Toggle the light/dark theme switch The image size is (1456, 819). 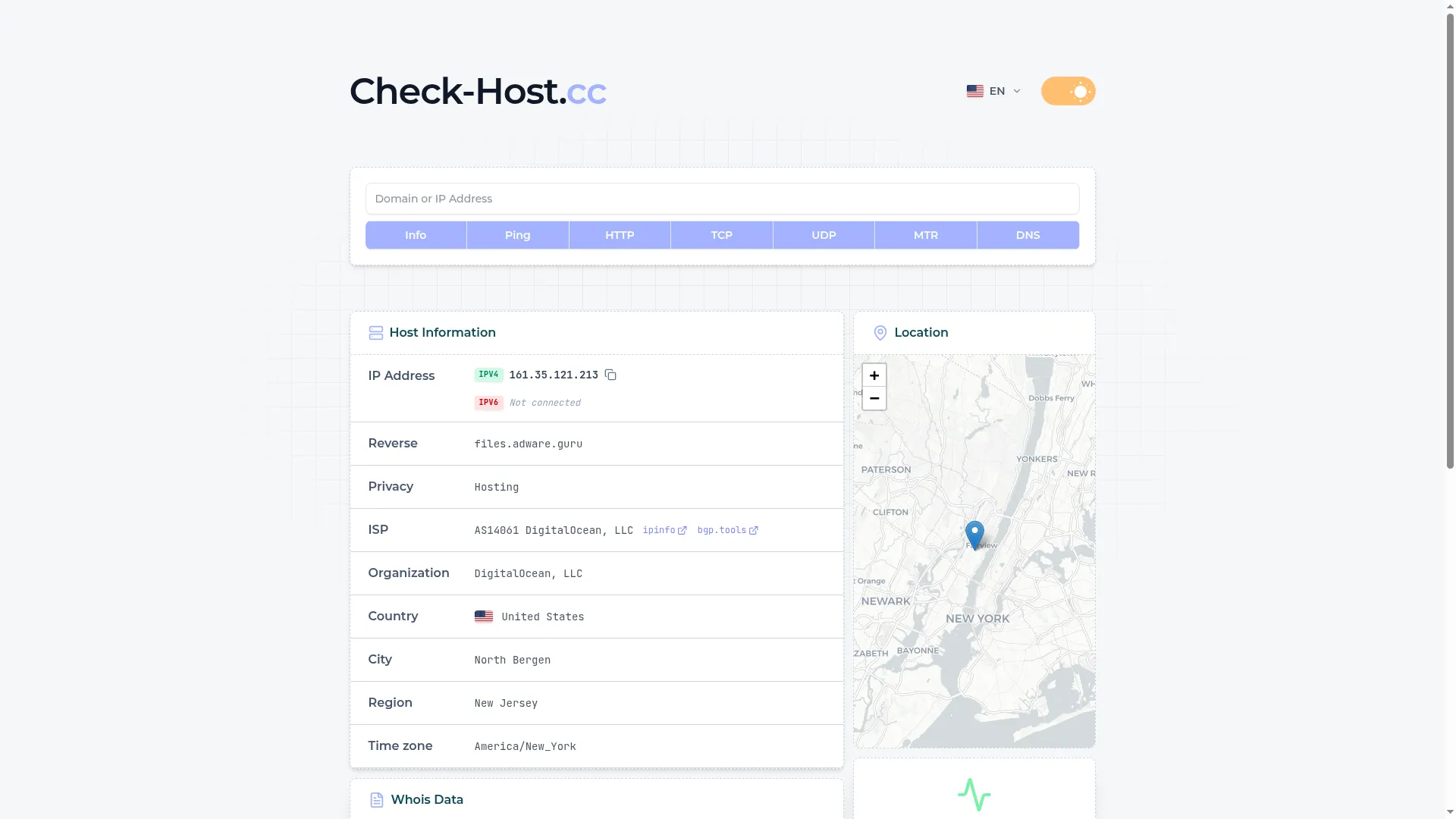1068,91
